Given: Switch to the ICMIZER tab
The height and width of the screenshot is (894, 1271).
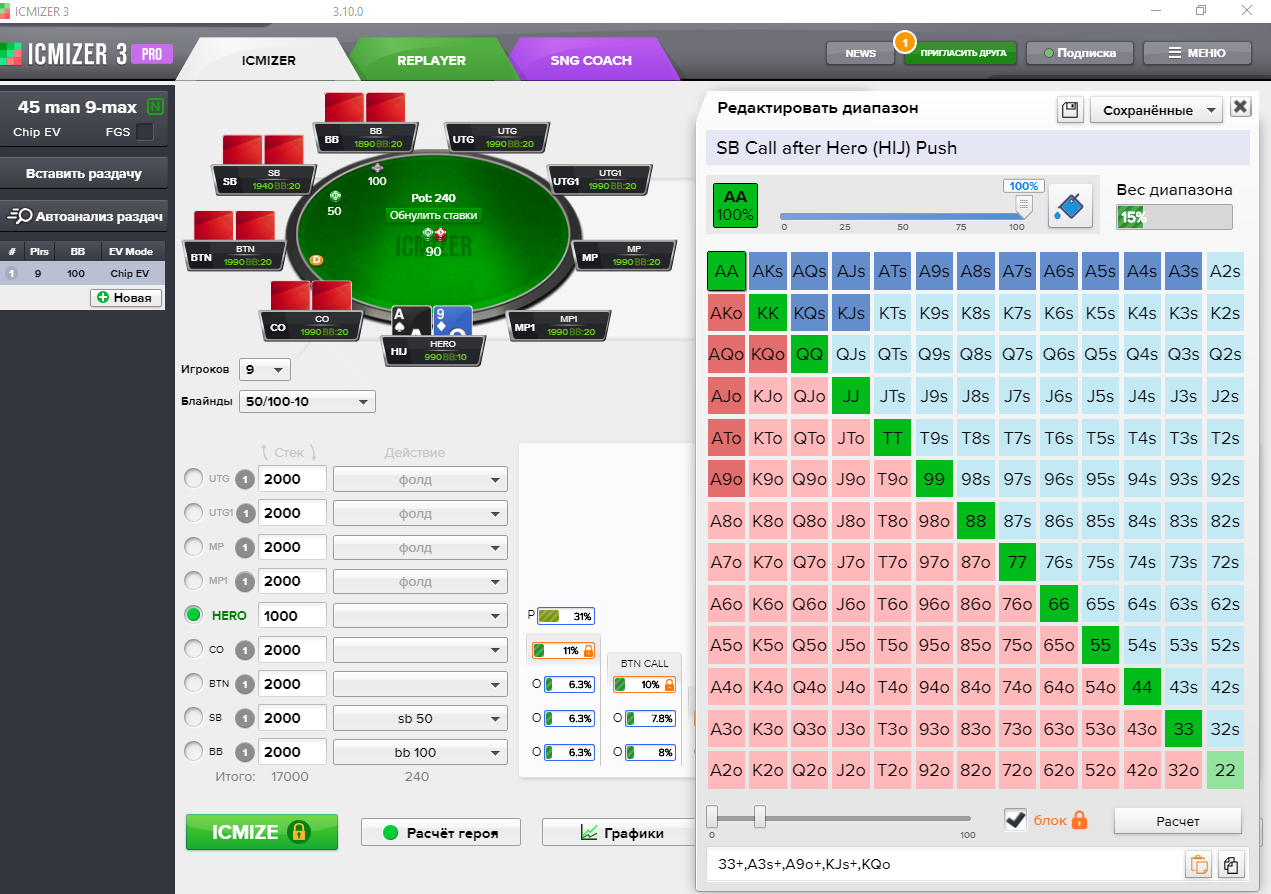Looking at the screenshot, I should point(269,60).
